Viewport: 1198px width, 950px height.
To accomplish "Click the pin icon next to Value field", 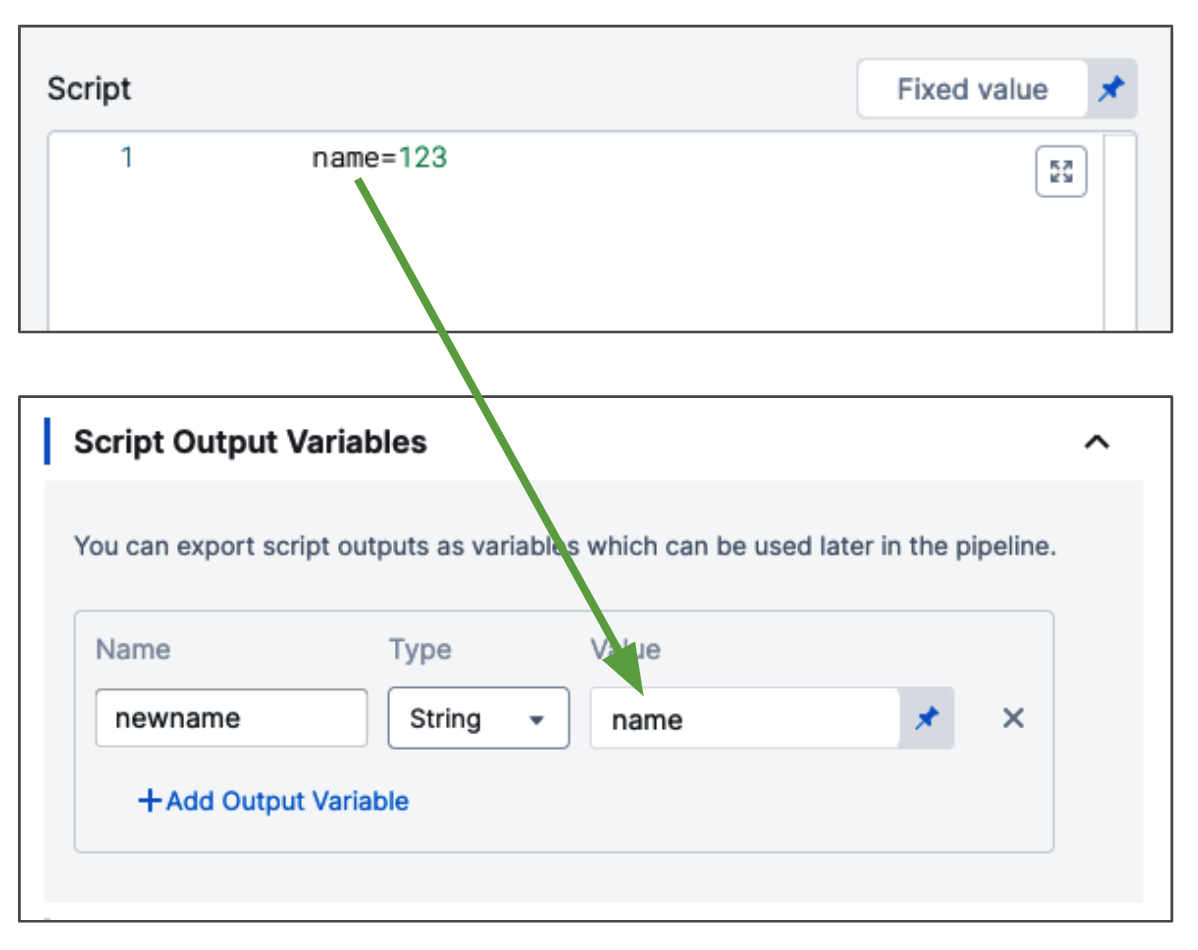I will tap(927, 718).
